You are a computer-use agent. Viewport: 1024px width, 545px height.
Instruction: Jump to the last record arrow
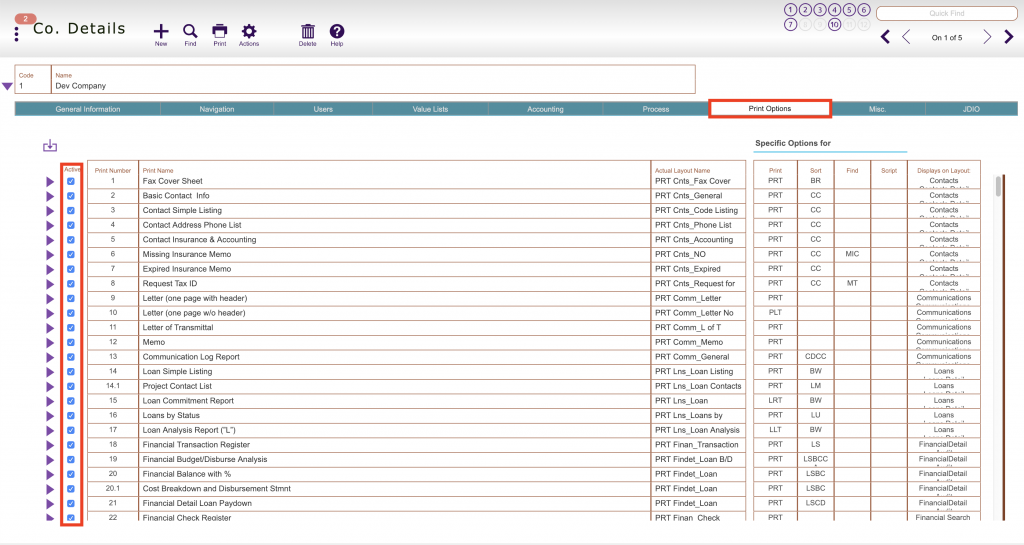(1008, 37)
